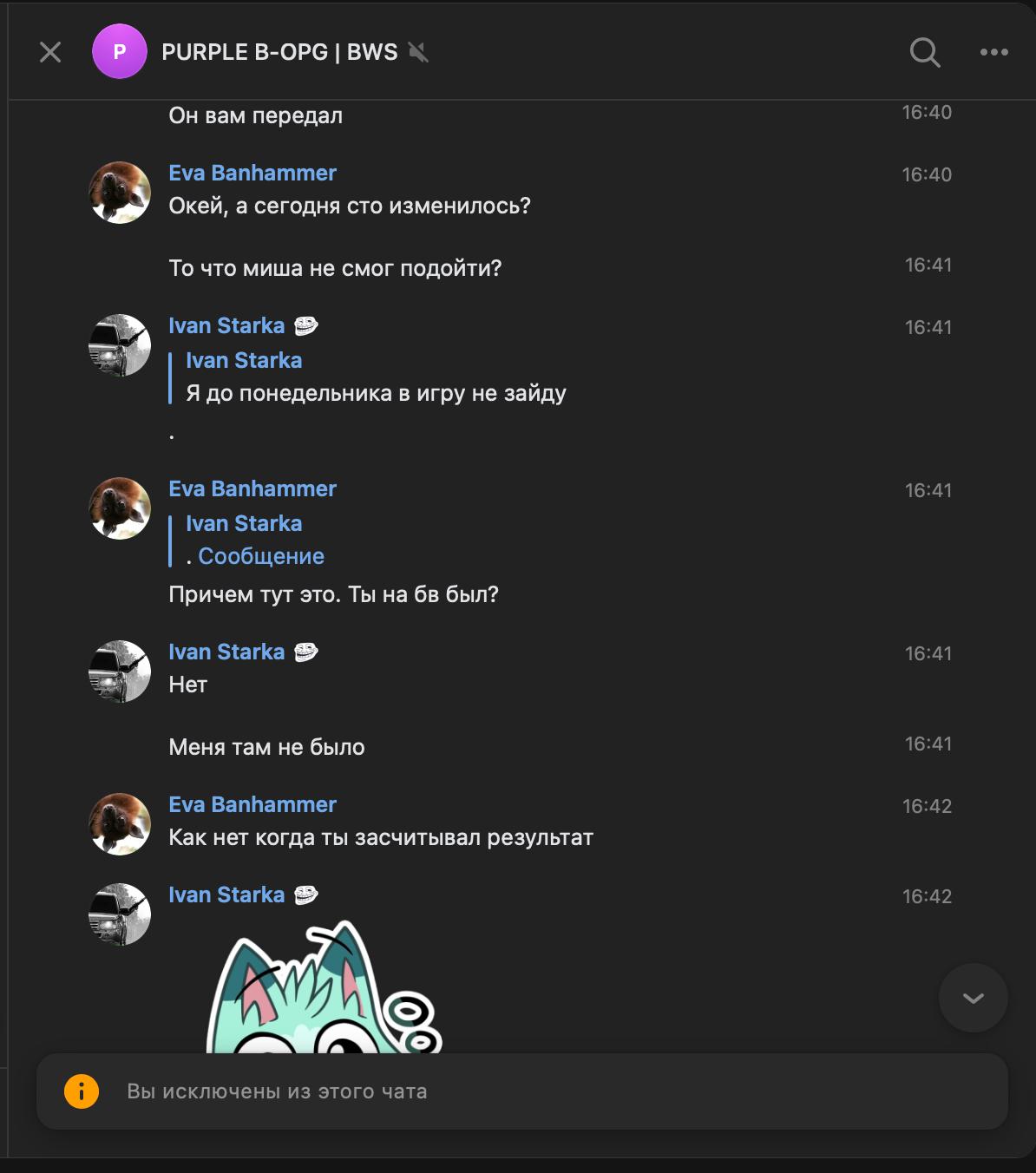
Task: Open the "Сообщение" link in the quoted reply
Action: [x=261, y=556]
